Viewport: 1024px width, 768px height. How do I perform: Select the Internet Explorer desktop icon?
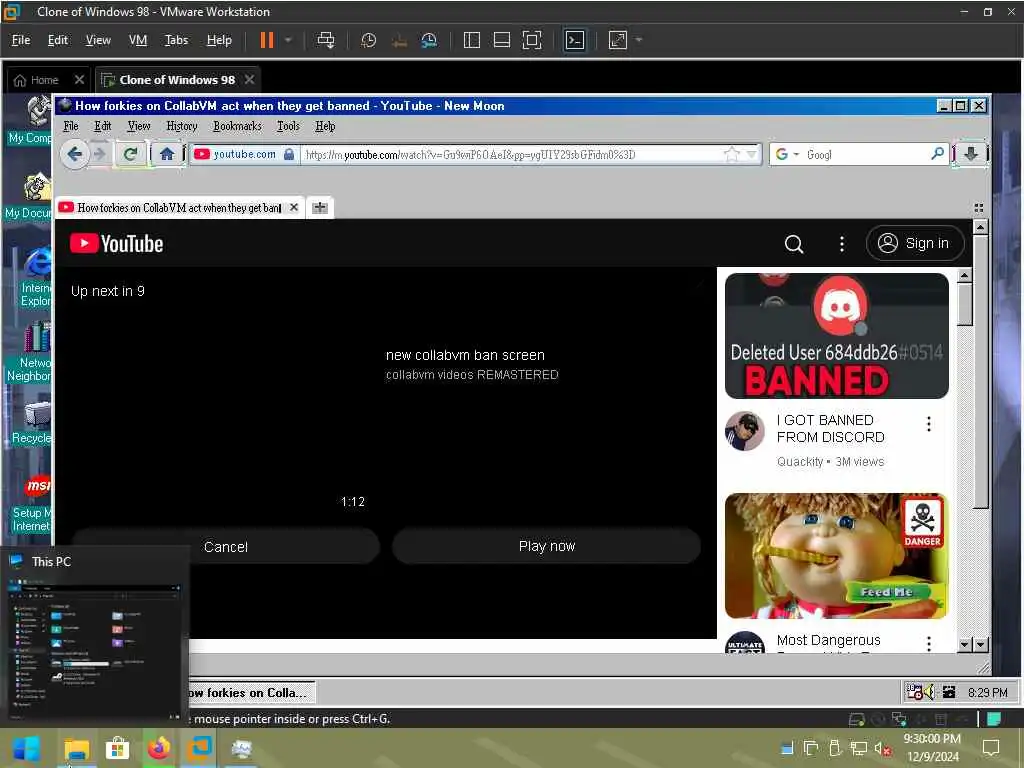34,277
